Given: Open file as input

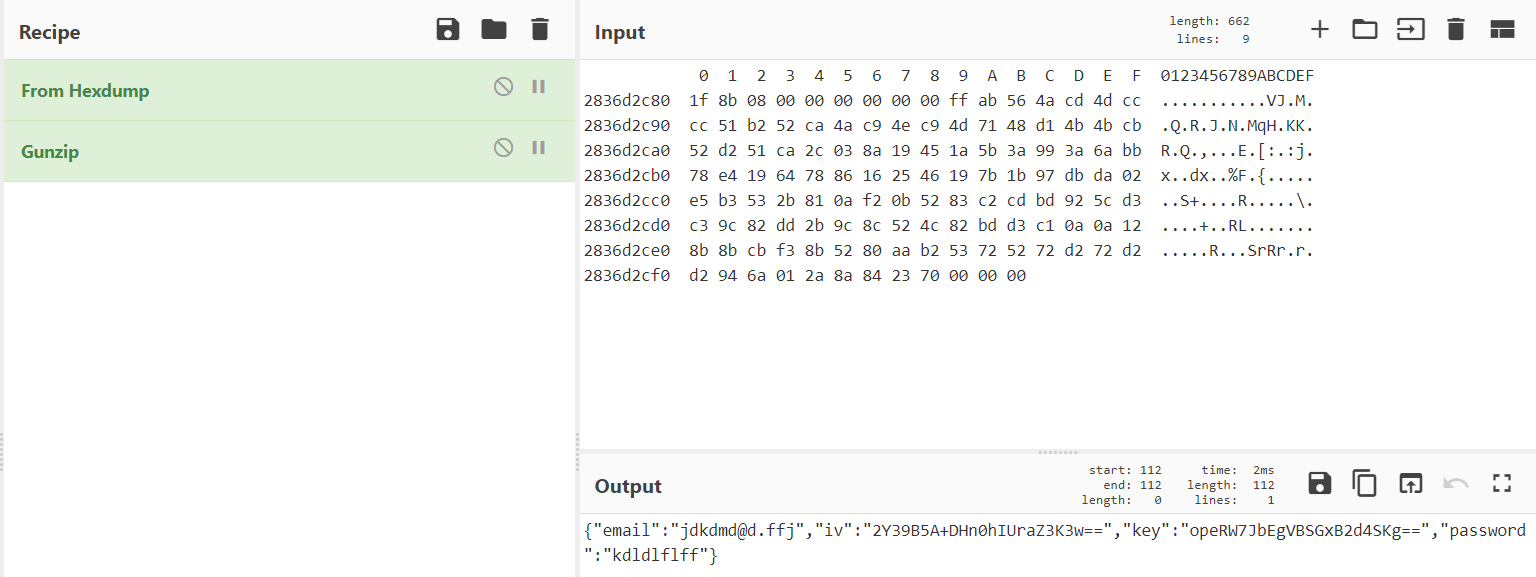Looking at the screenshot, I should [x=1410, y=30].
